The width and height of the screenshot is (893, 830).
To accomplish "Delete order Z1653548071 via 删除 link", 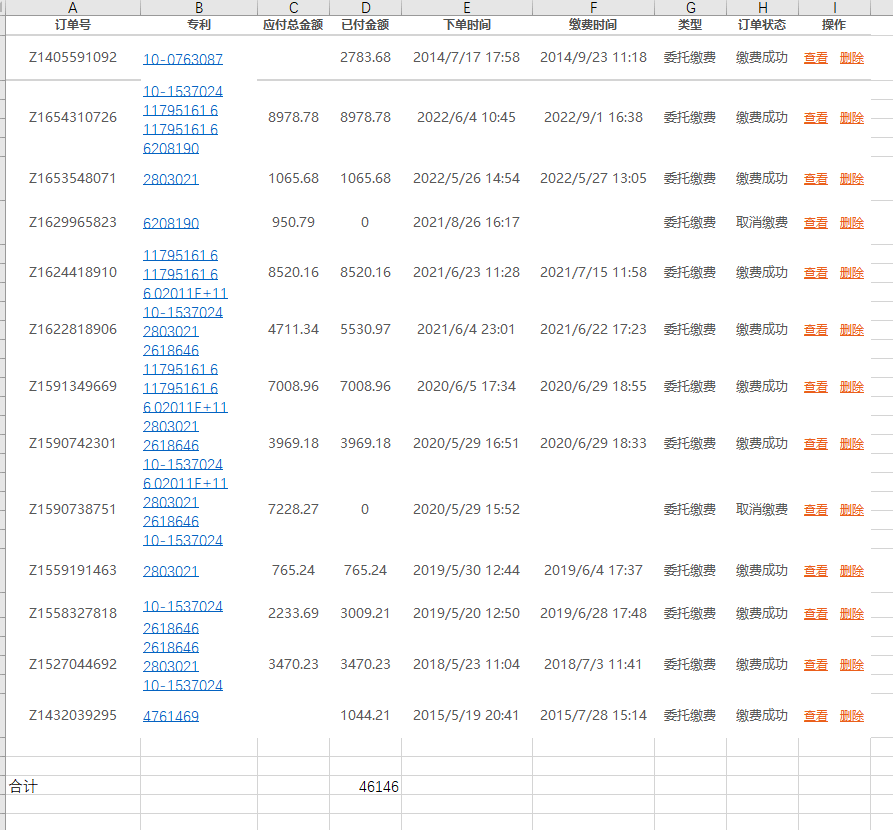I will pos(852,179).
